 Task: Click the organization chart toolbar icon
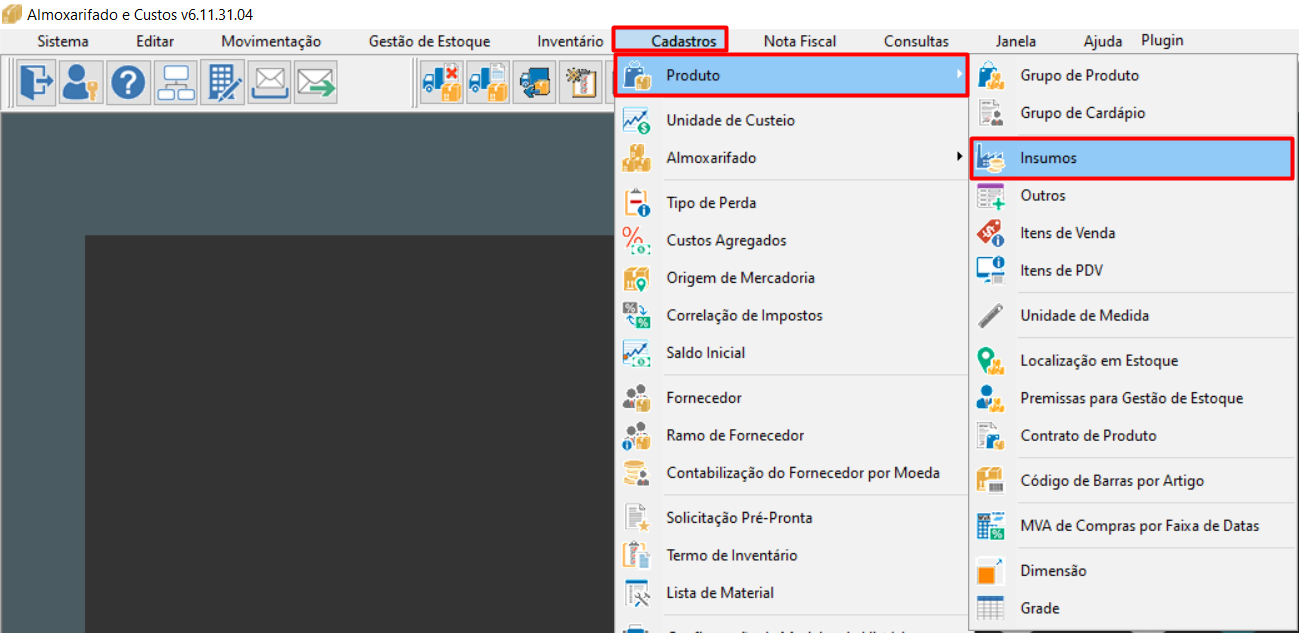[x=176, y=82]
